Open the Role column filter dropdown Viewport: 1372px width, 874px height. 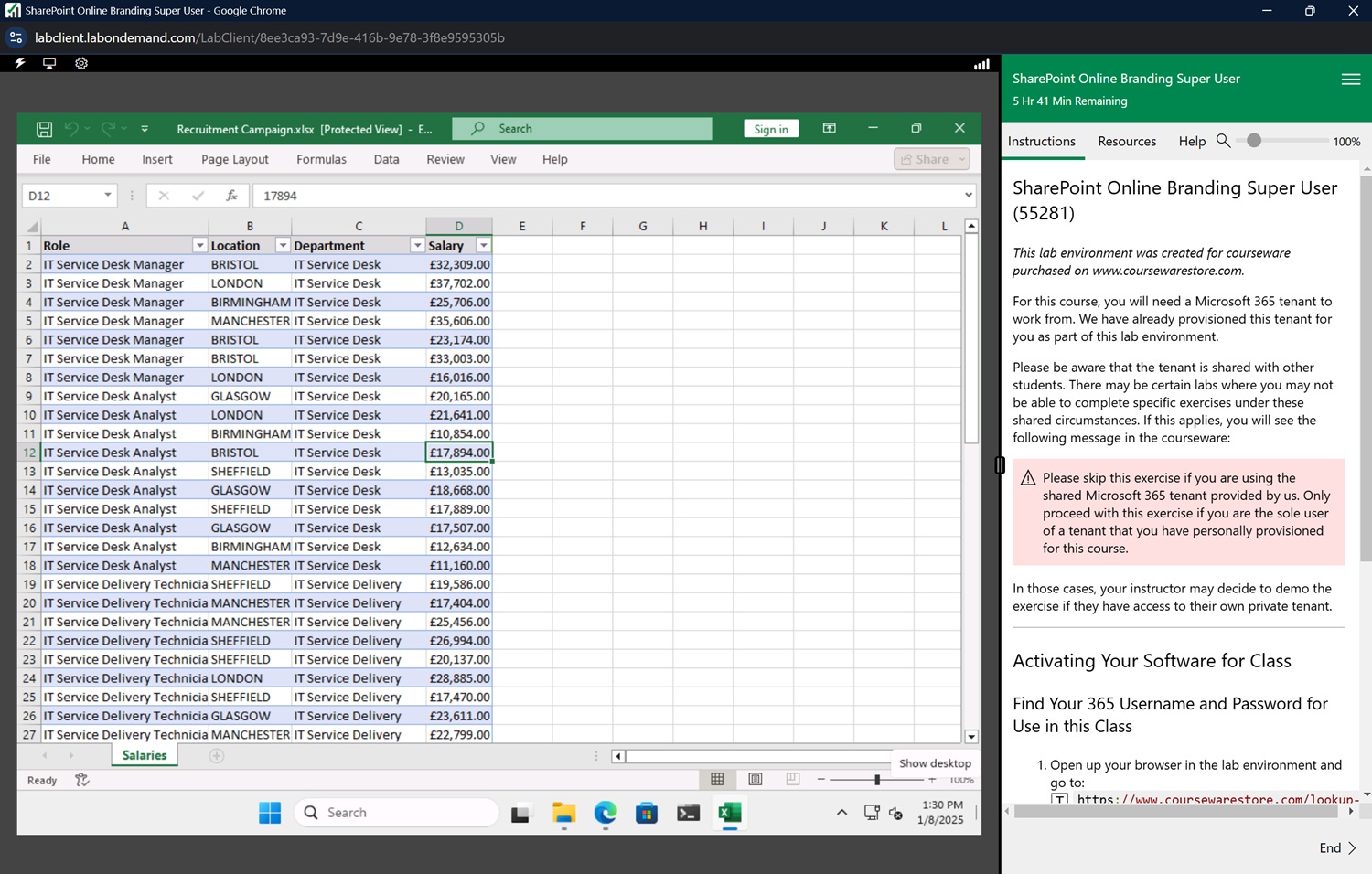coord(199,245)
